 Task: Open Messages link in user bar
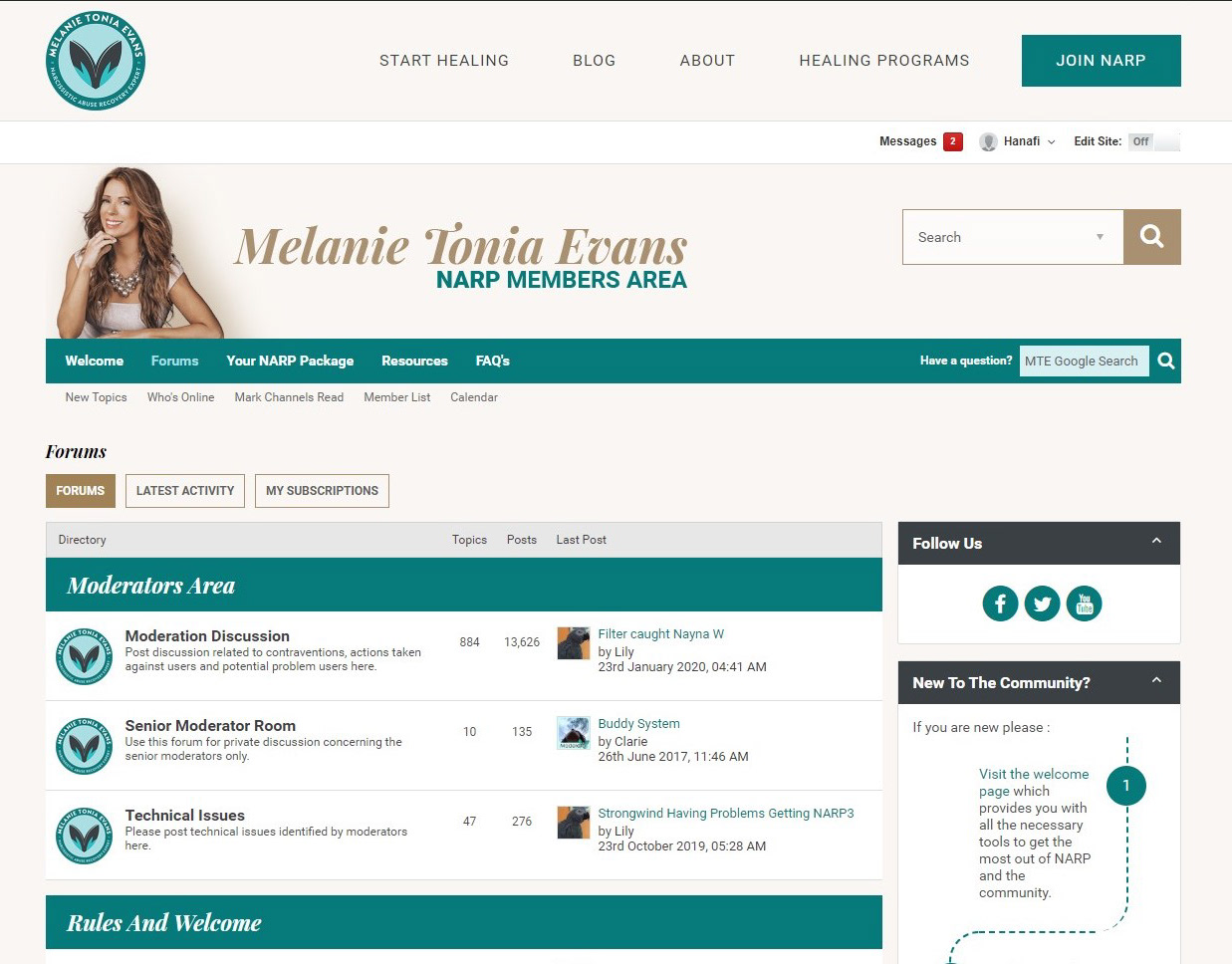907,141
